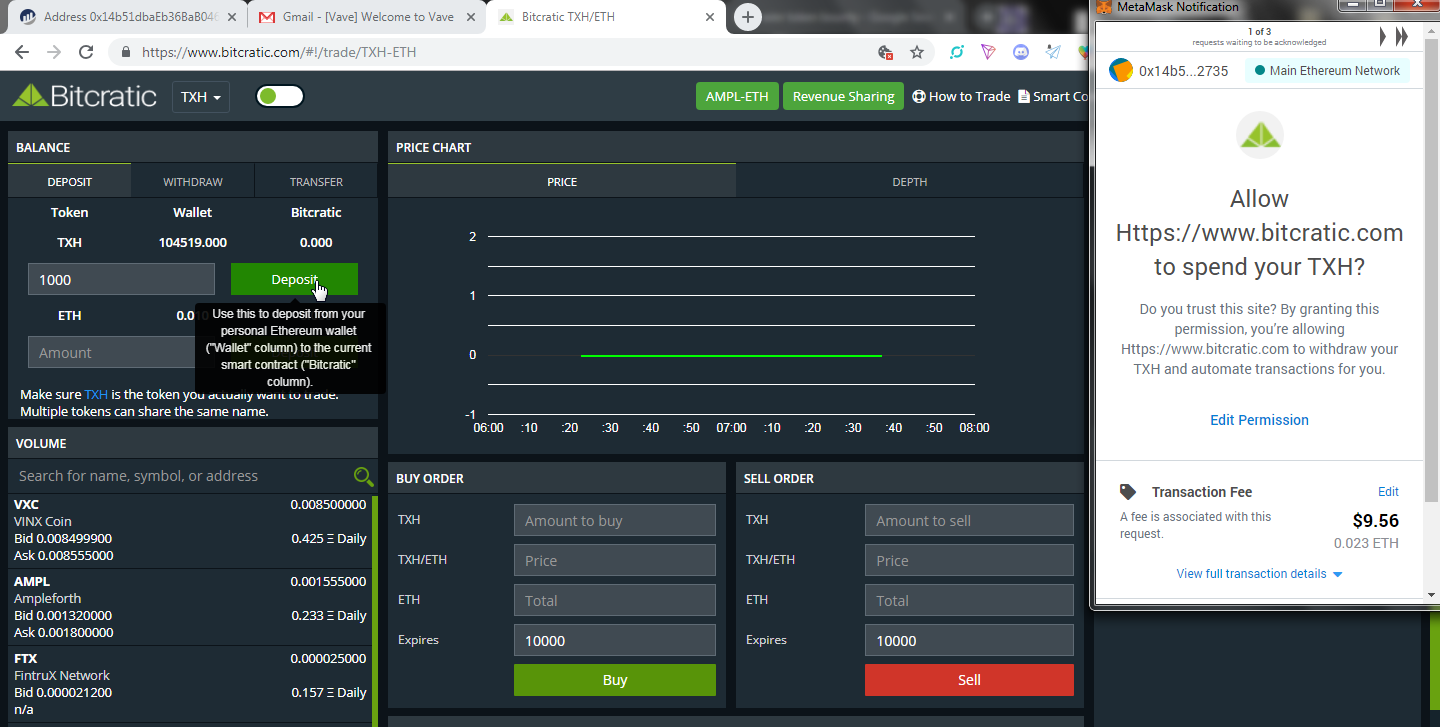The width and height of the screenshot is (1440, 727).
Task: Click the AMPL-ETH green button
Action: pyautogui.click(x=737, y=96)
